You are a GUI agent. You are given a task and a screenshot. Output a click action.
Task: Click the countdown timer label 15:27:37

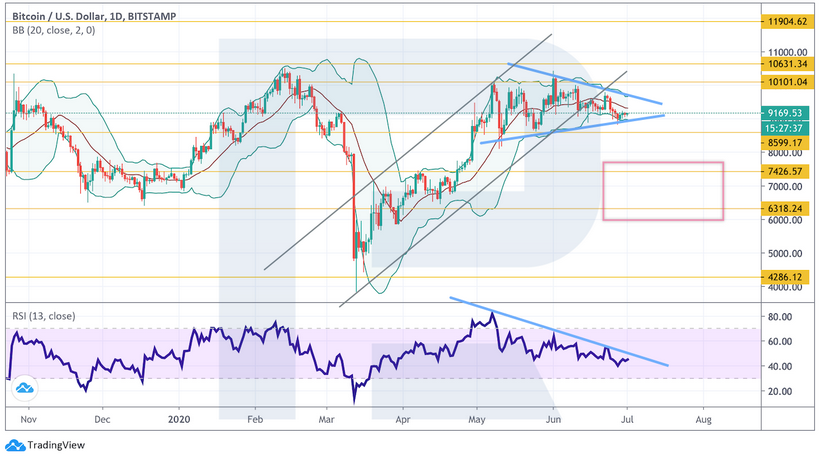point(783,128)
